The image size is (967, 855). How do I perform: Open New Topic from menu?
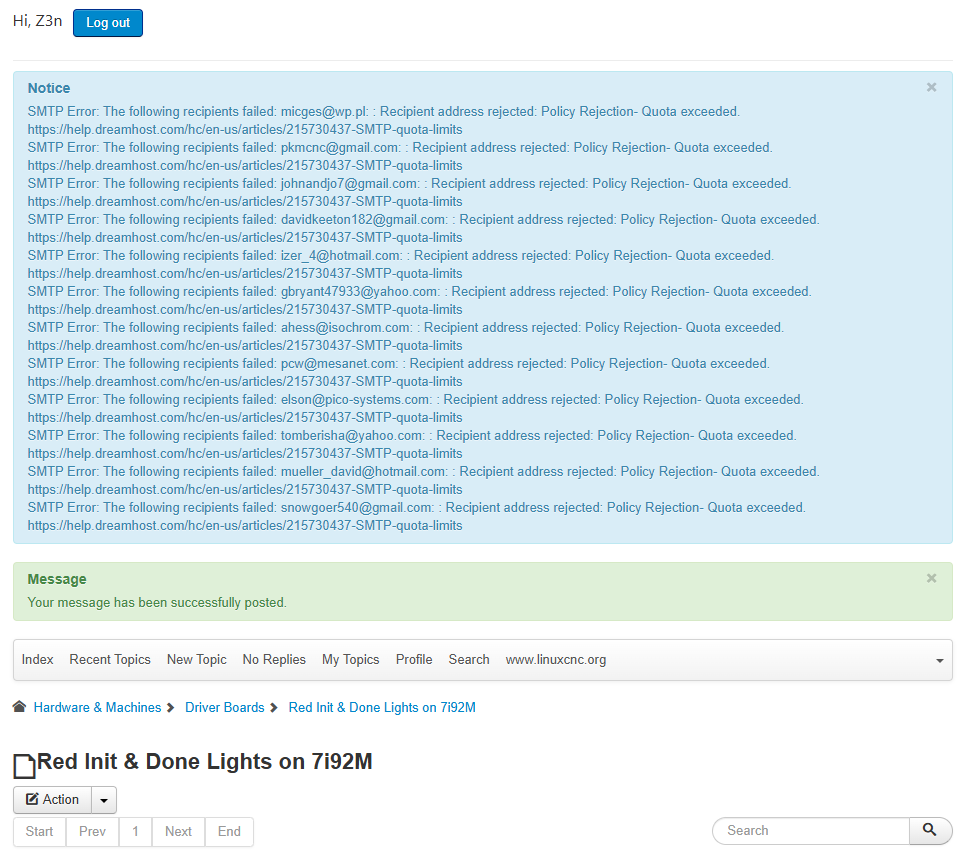pos(197,660)
